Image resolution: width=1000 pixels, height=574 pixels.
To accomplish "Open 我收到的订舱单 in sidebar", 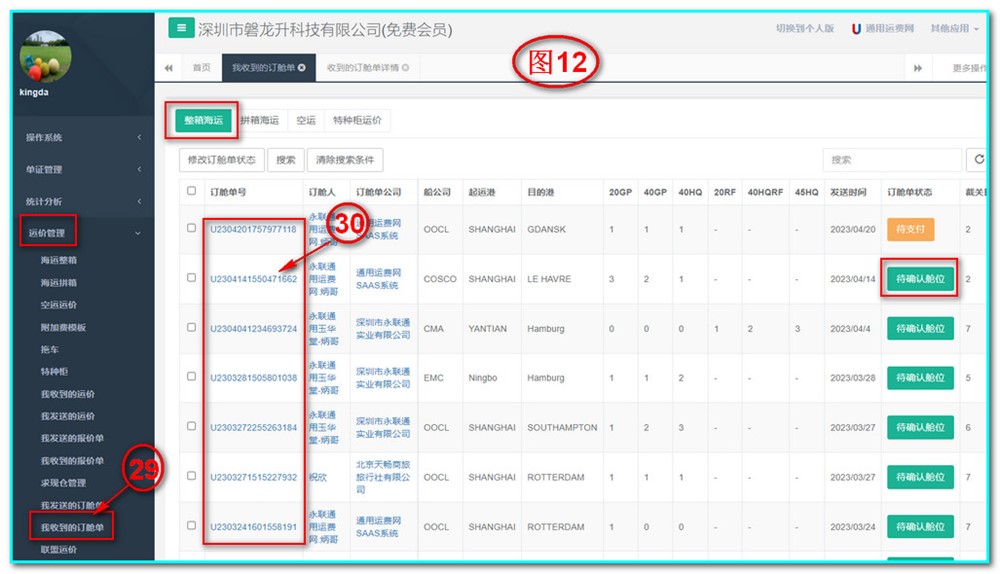I will pos(72,527).
